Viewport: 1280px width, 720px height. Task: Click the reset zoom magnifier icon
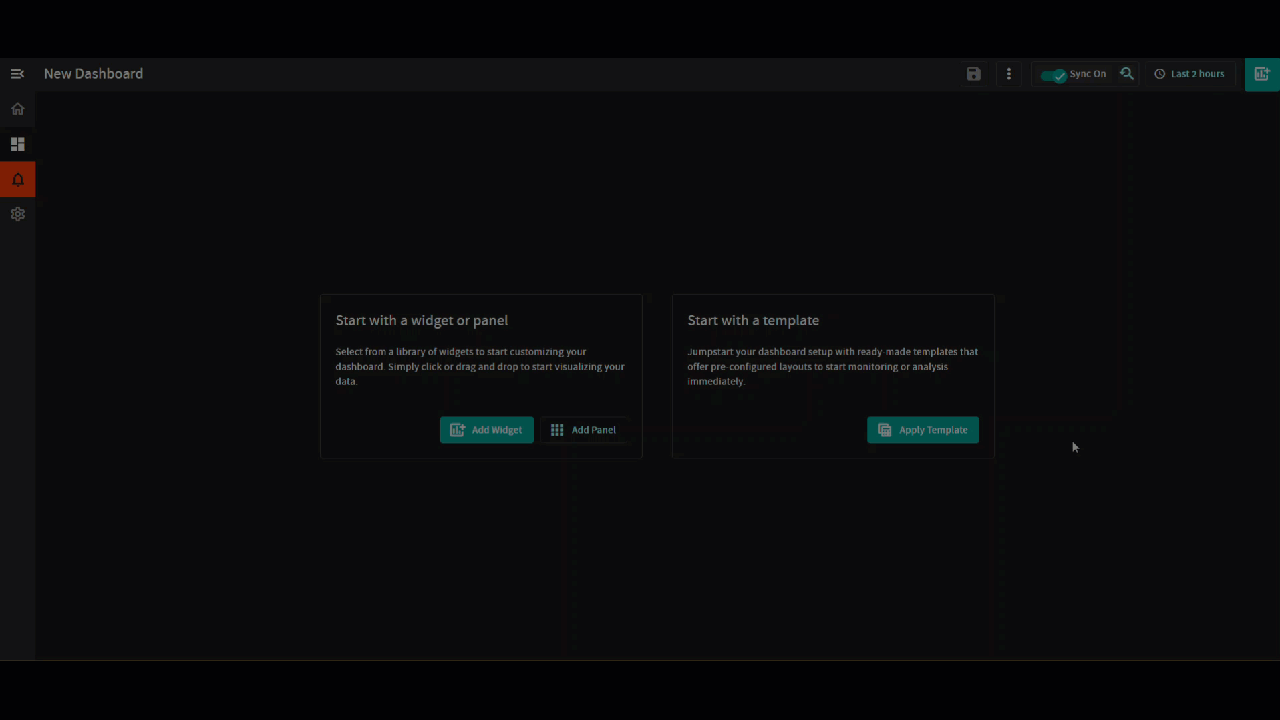point(1127,74)
